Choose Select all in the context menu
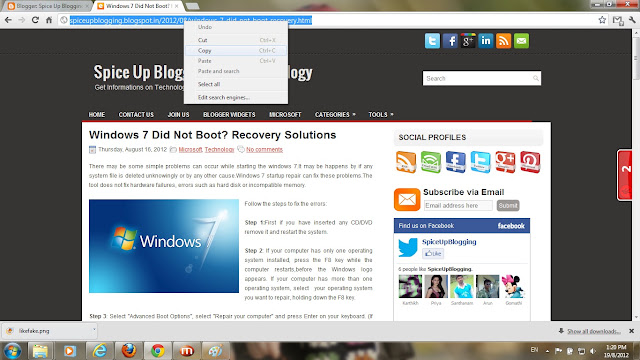 click(x=236, y=84)
